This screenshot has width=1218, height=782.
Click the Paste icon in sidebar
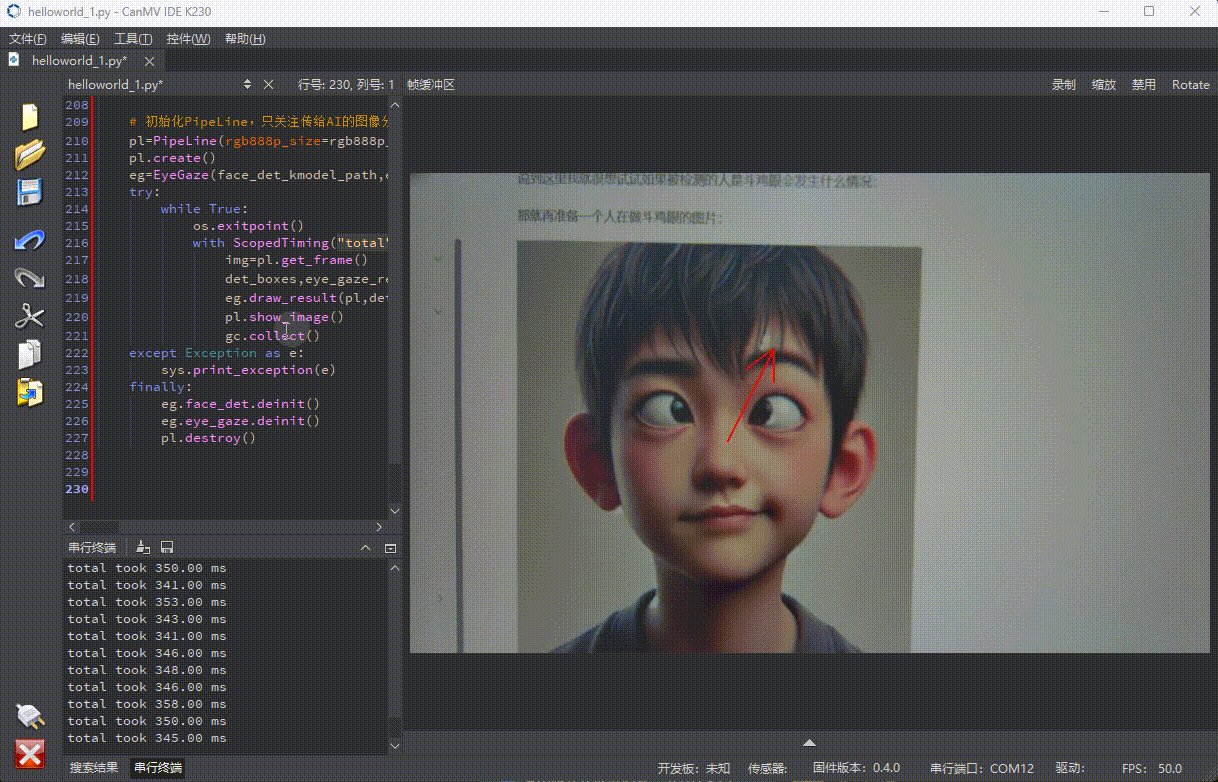click(x=30, y=392)
